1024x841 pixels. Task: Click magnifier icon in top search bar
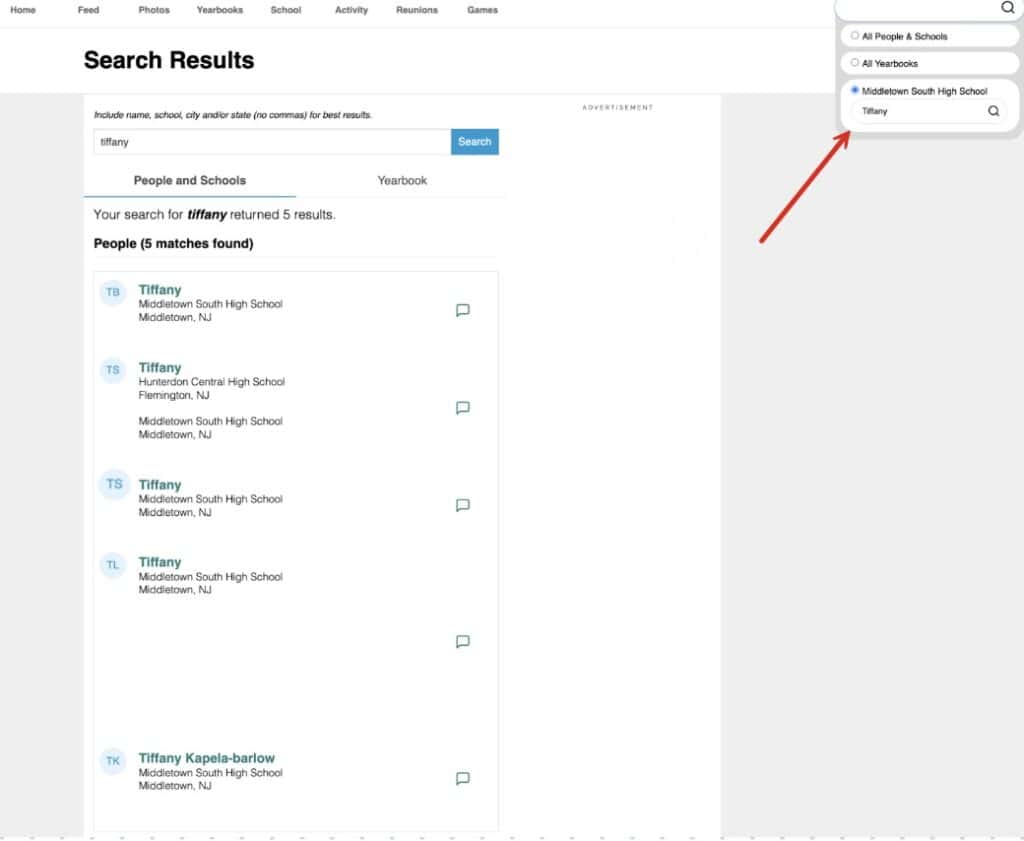(1007, 7)
